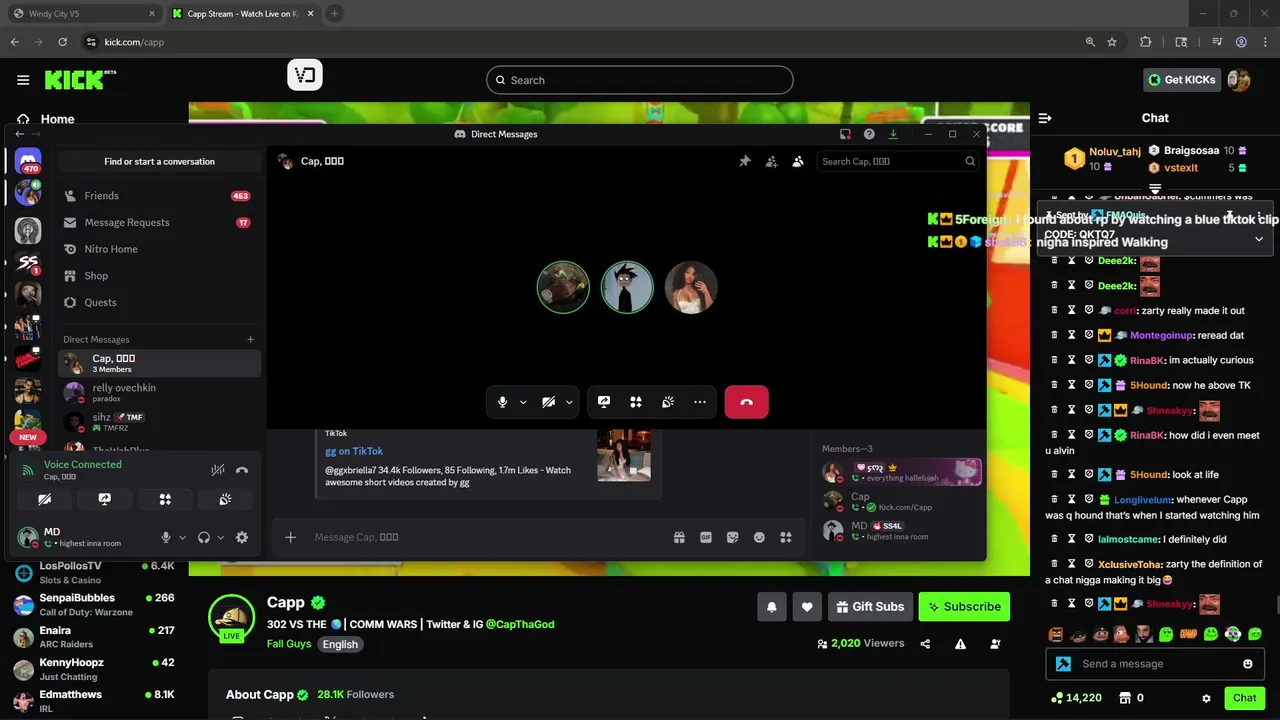Hang up the Discord call
The width and height of the screenshot is (1280, 720).
click(x=746, y=402)
